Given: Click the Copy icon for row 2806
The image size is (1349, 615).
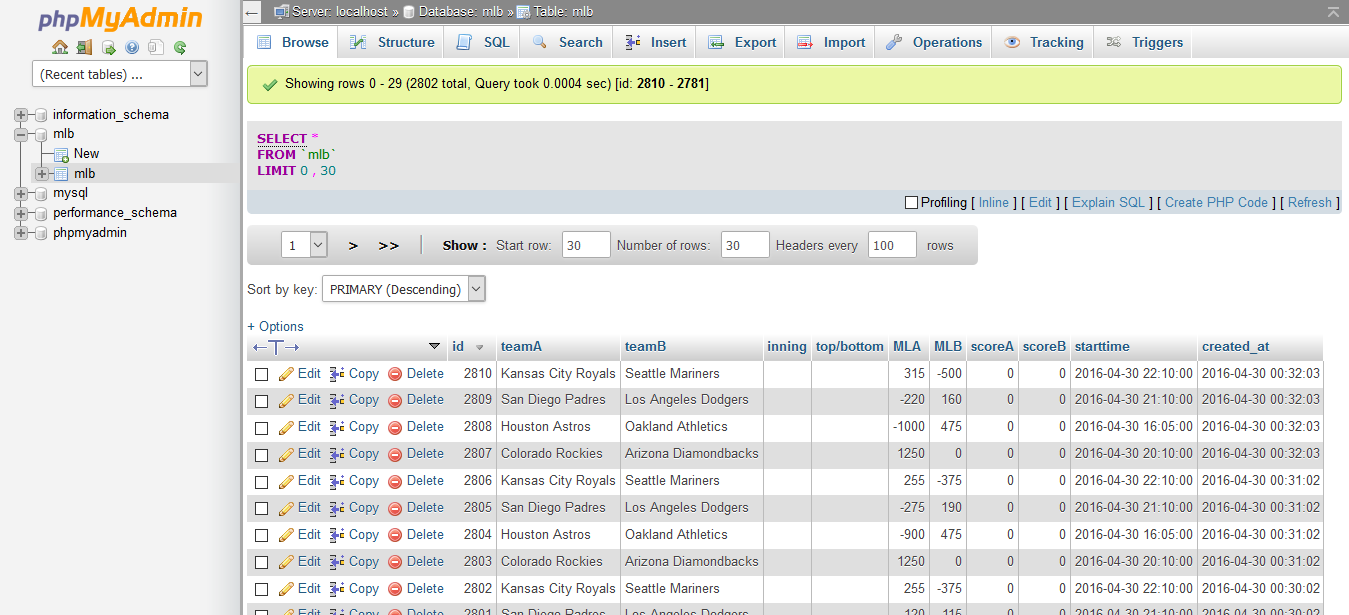Looking at the screenshot, I should click(x=337, y=481).
